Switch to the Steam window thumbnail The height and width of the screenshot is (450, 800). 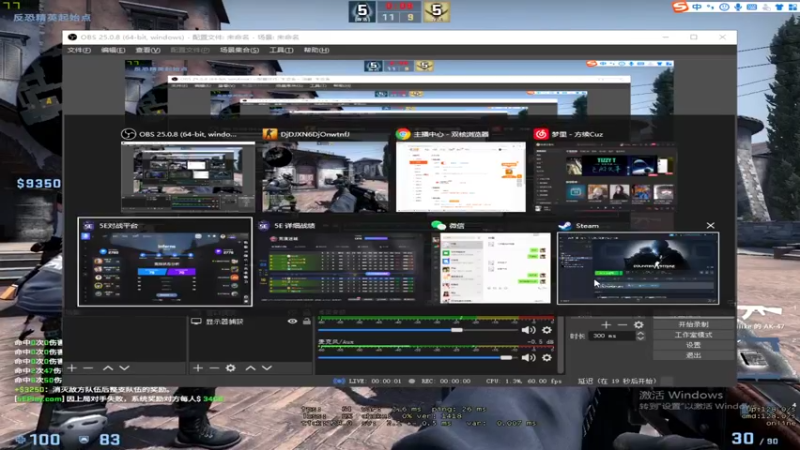pyautogui.click(x=638, y=268)
